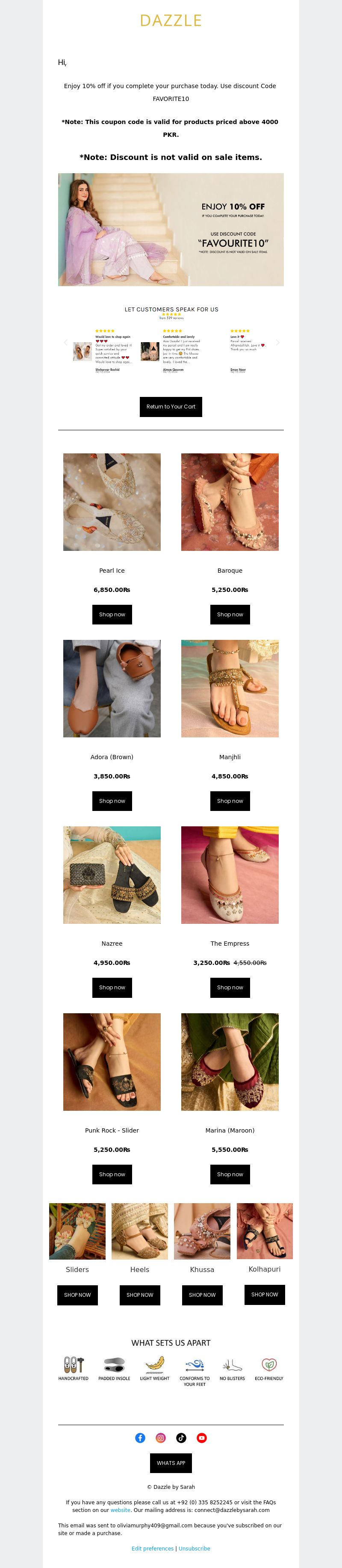Screen dimensions: 342x1568
Task: Click the WHATS APP button
Action: coord(171,1463)
